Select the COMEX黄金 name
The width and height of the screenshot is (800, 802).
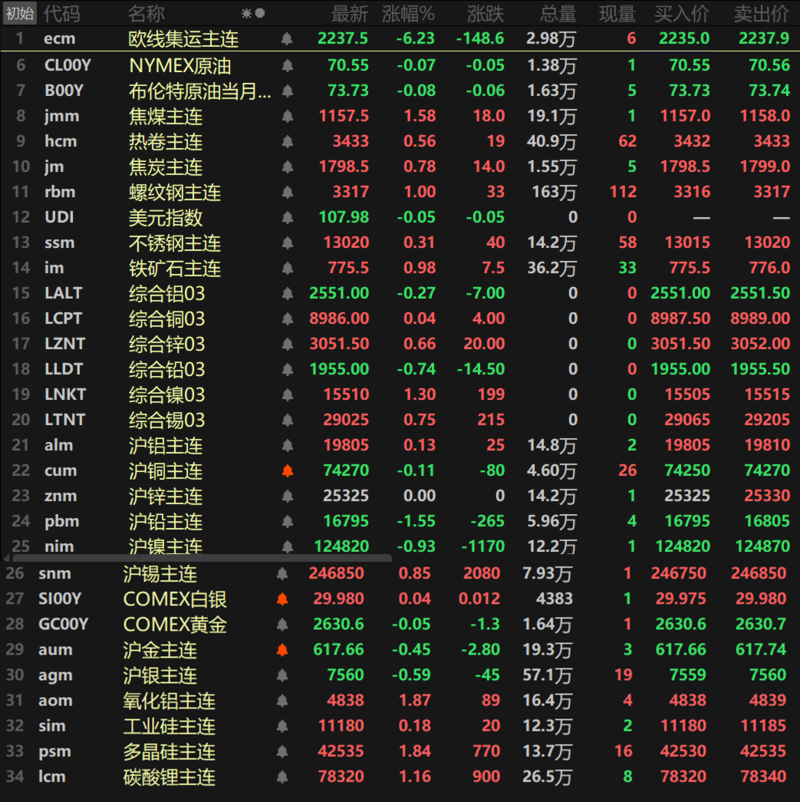(x=175, y=625)
